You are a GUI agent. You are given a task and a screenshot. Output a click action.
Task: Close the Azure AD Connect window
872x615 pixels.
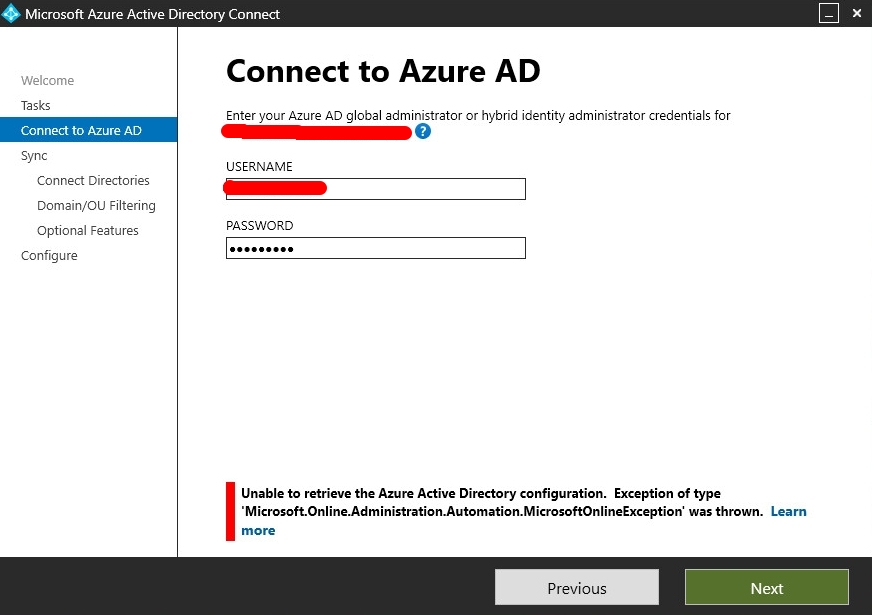pos(857,13)
